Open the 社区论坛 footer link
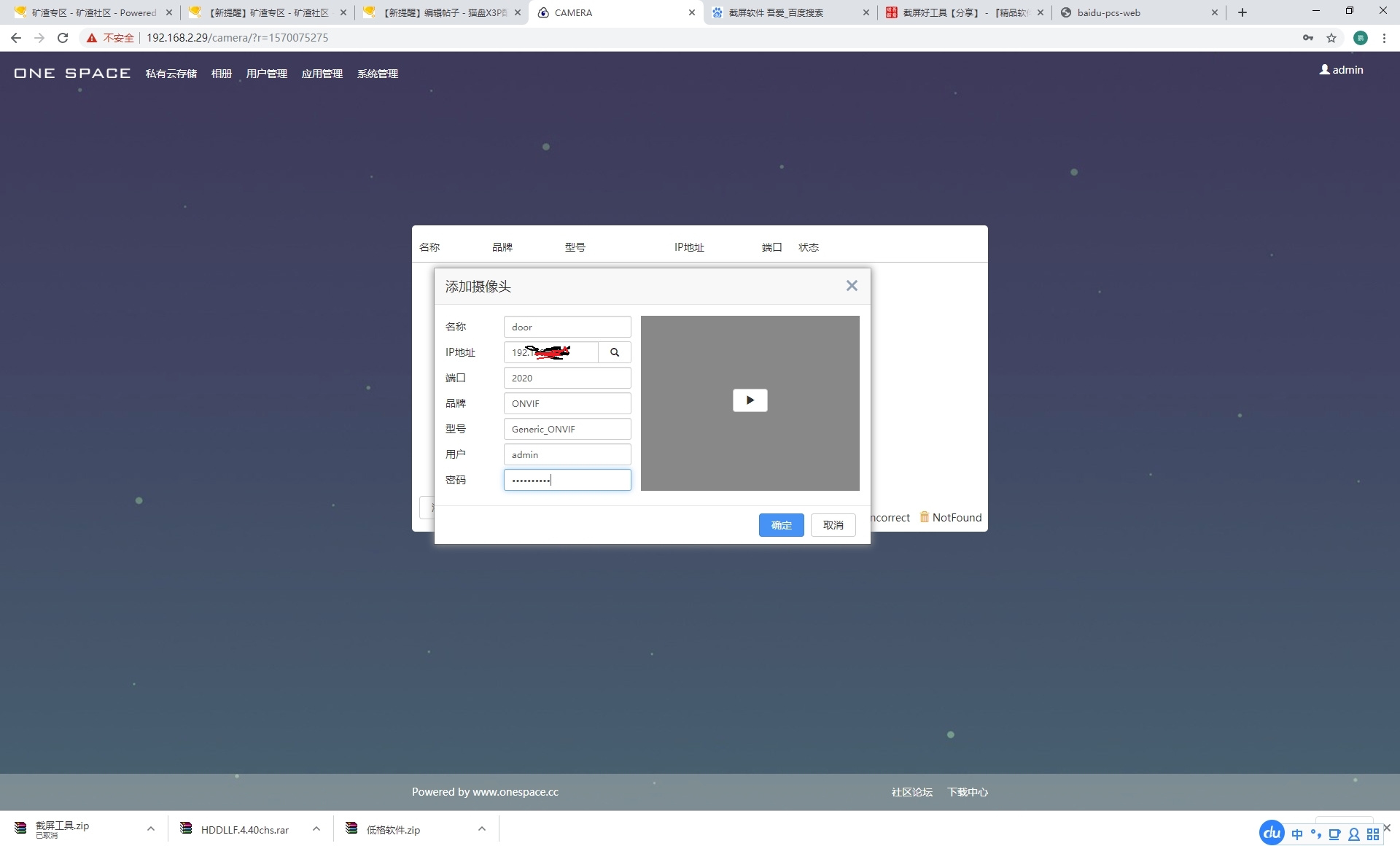This screenshot has width=1400, height=846. pyautogui.click(x=911, y=792)
